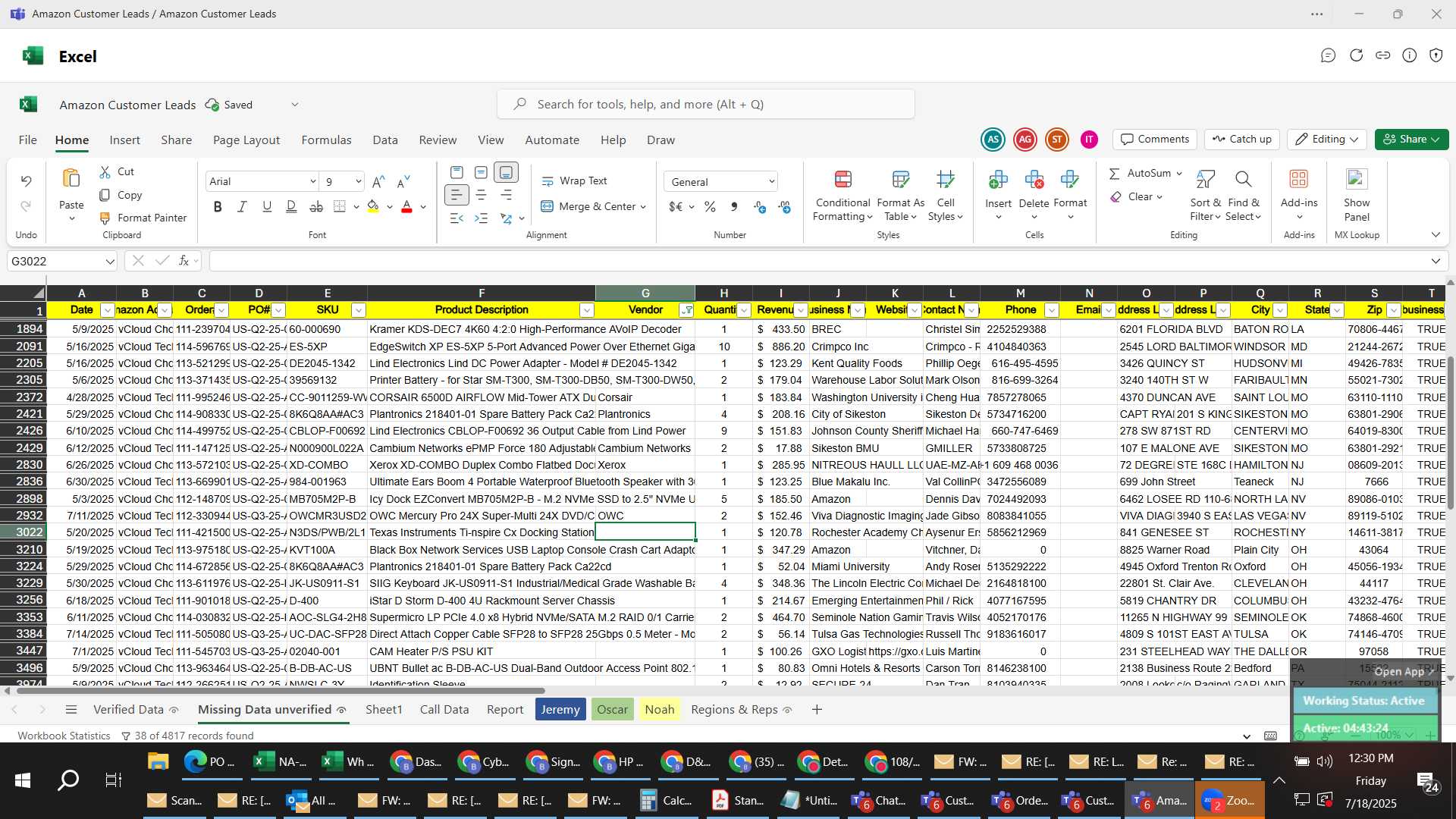Viewport: 1456px width, 819px height.
Task: Collapse the ribbon with chevron arrow
Action: (x=1436, y=235)
